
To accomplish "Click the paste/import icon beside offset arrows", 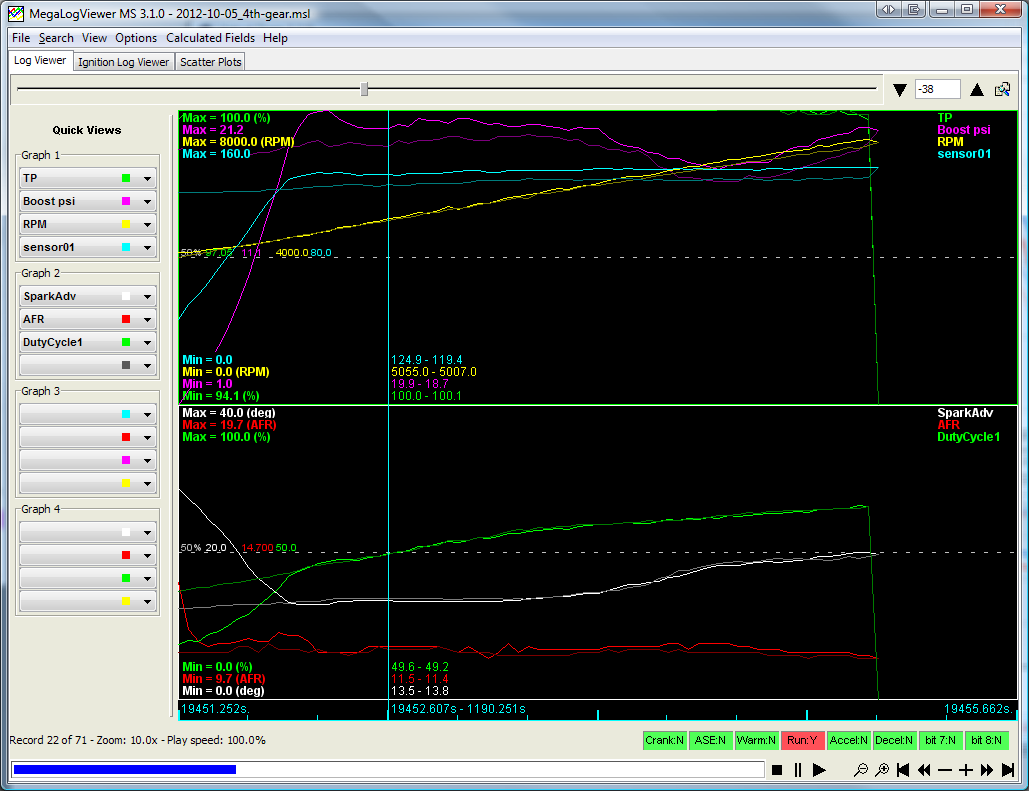I will pyautogui.click(x=1002, y=89).
